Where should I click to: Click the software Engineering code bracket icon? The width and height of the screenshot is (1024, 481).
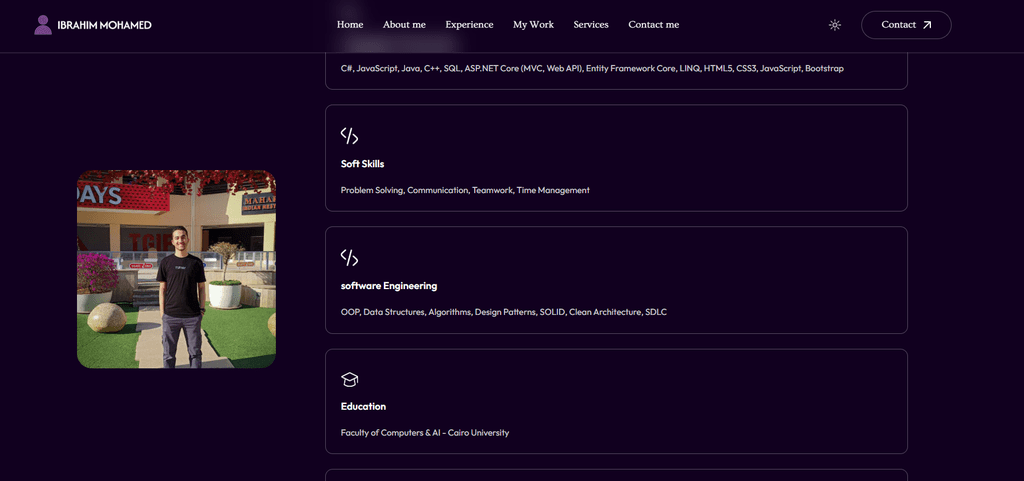pos(349,258)
